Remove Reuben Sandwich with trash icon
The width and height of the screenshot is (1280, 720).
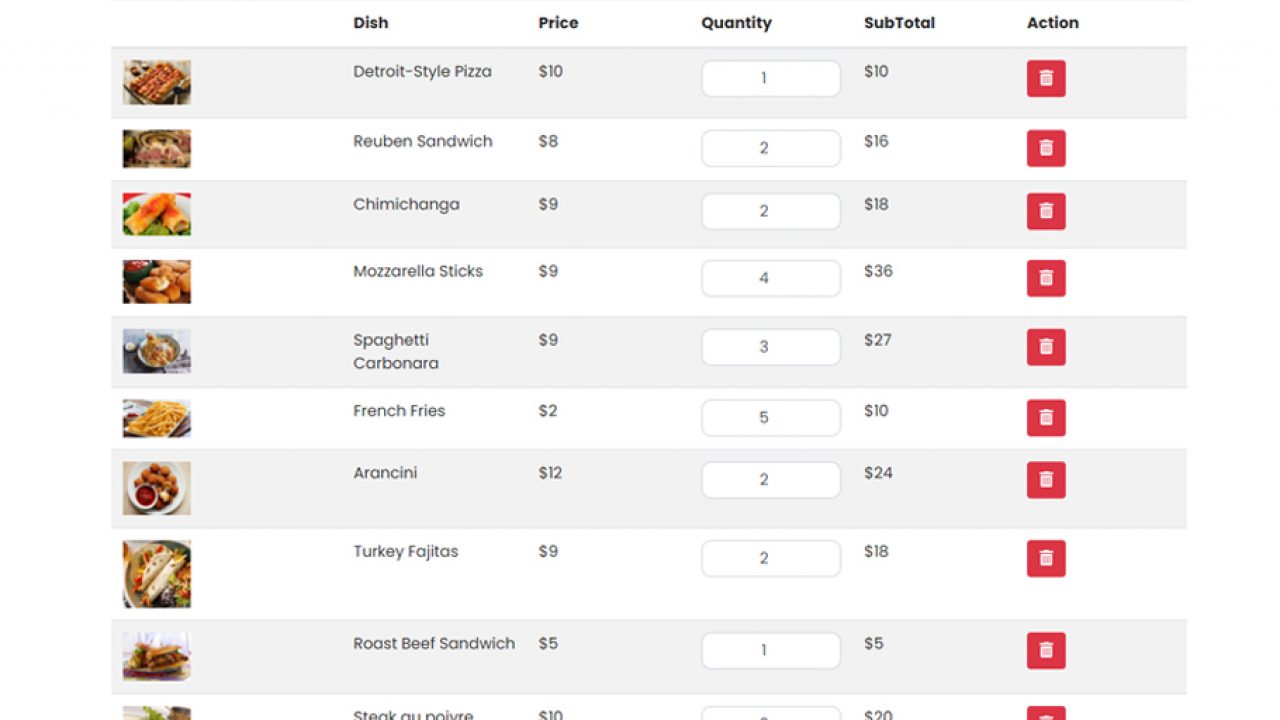(x=1046, y=148)
